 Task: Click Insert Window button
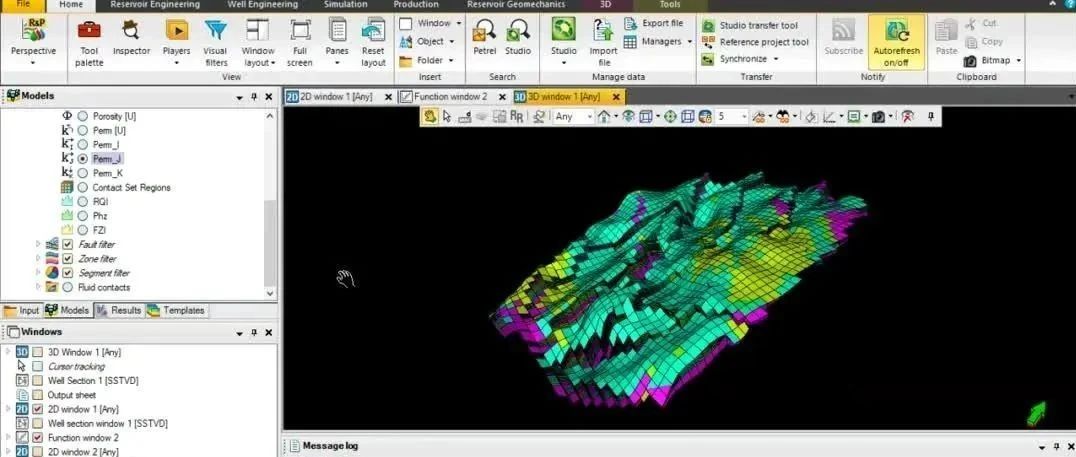430,23
